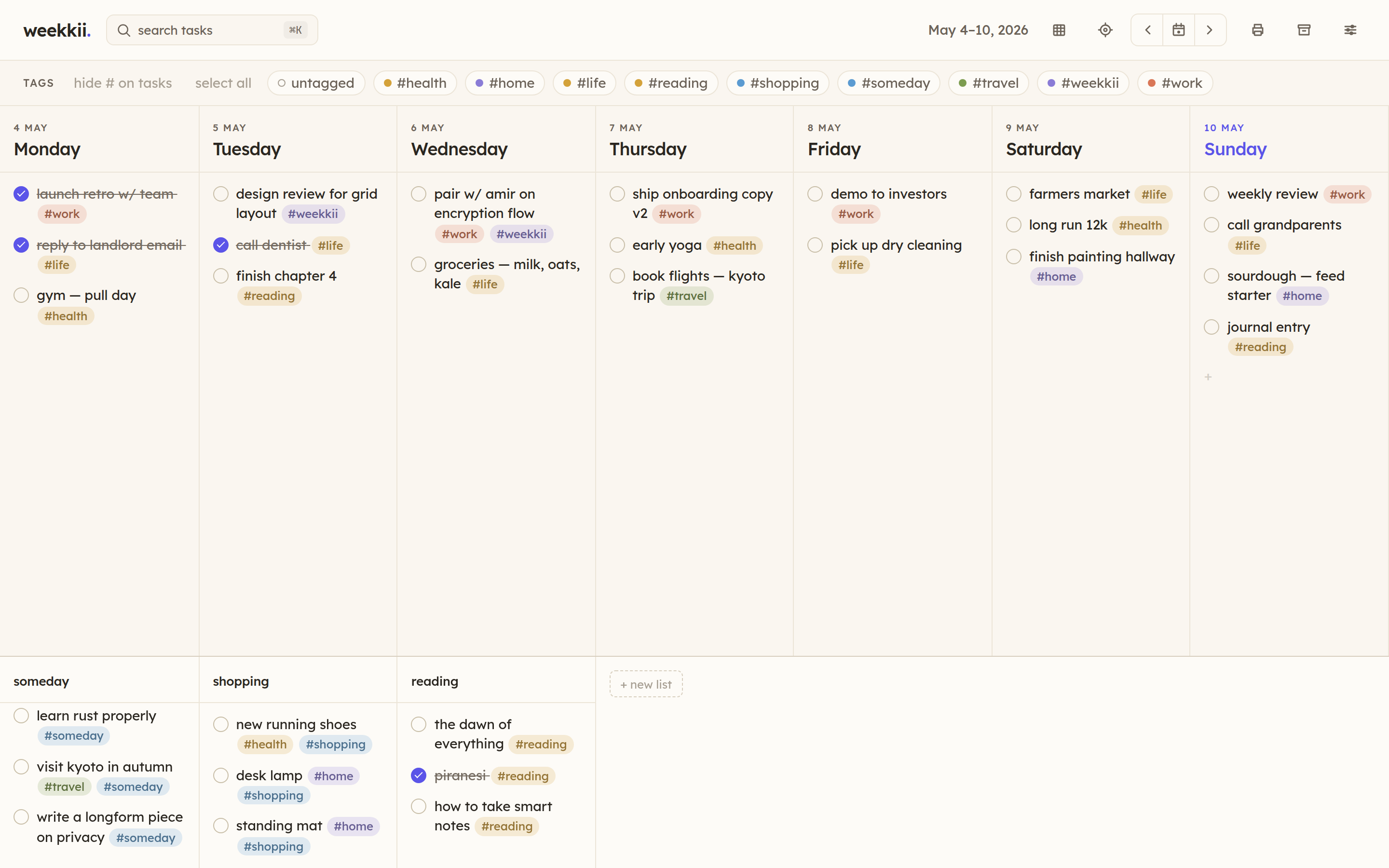The width and height of the screenshot is (1389, 868).
Task: Click #someday tag on visit kyoto task
Action: (x=133, y=787)
